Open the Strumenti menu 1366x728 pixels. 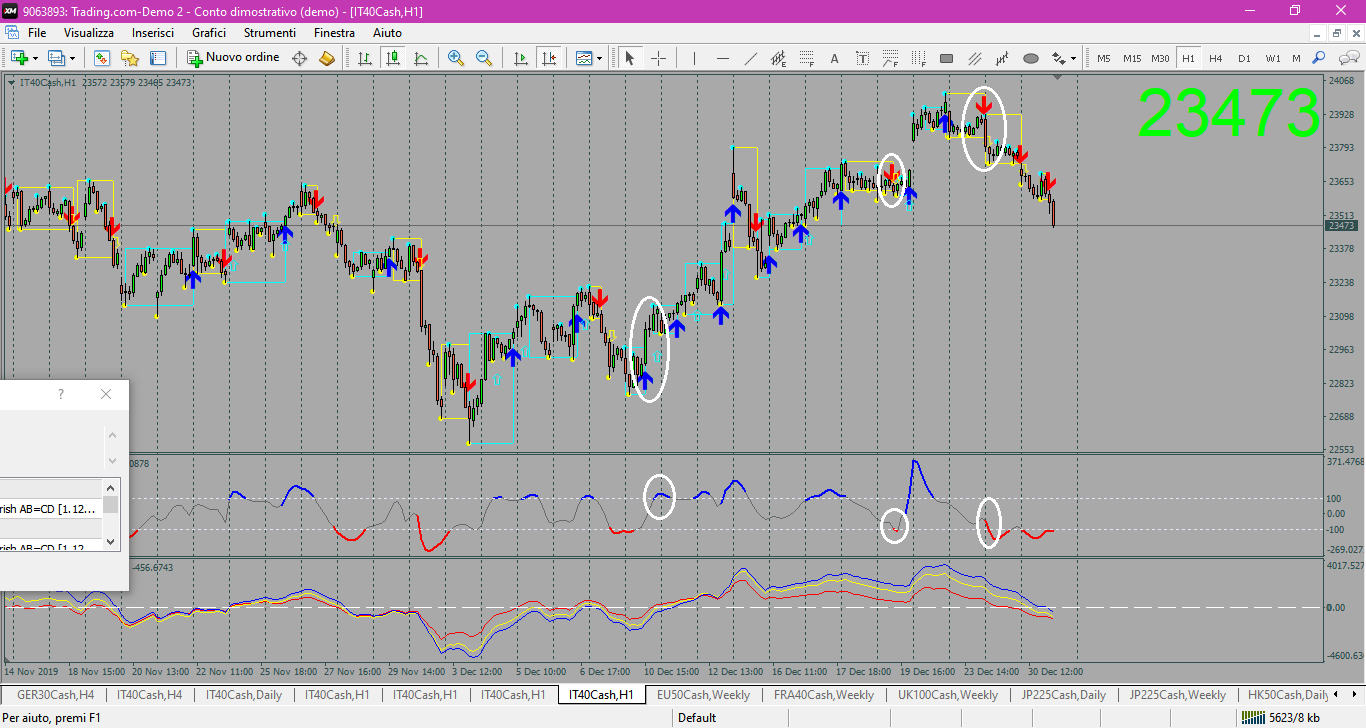click(x=270, y=33)
